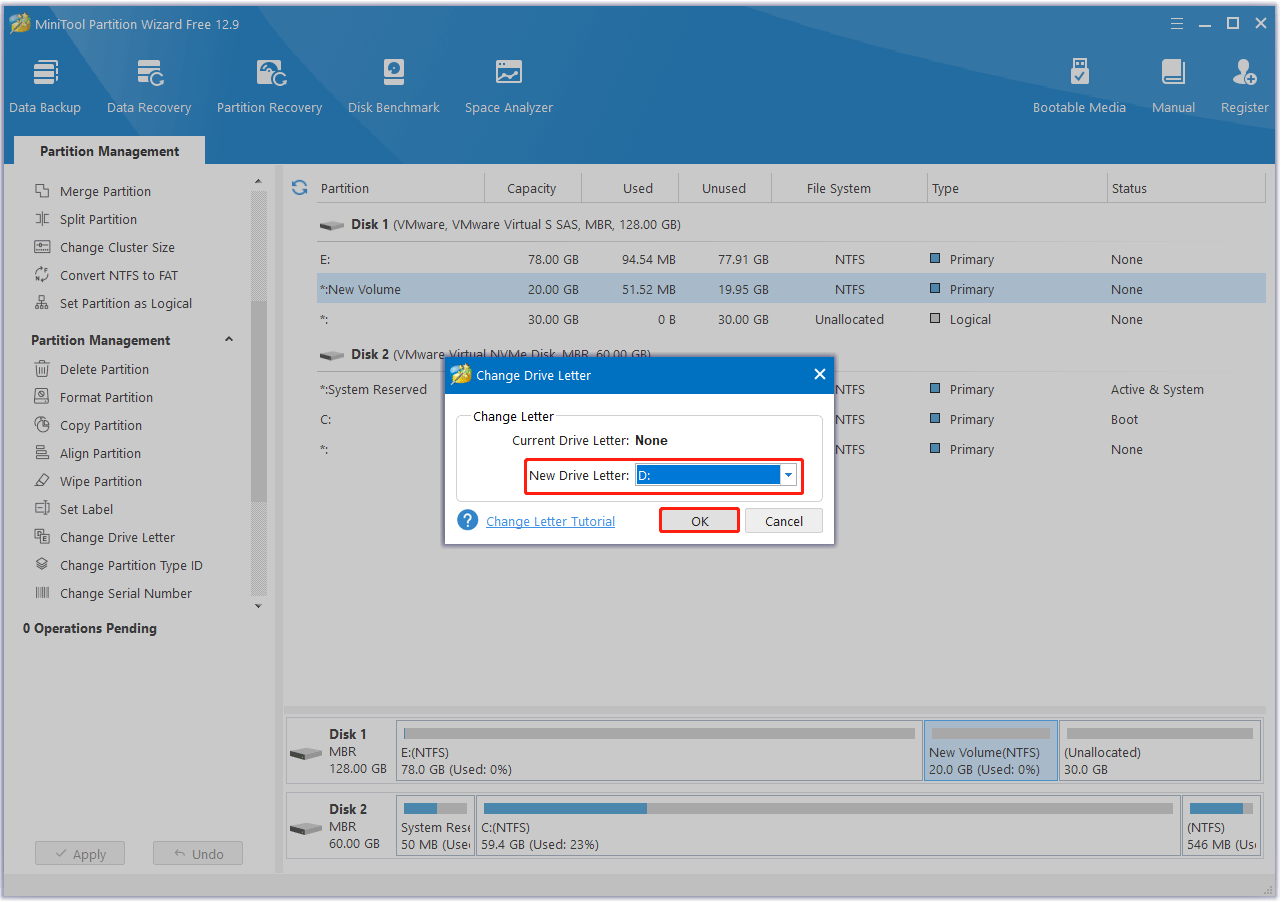
Task: Click the help question mark icon
Action: coord(467,520)
